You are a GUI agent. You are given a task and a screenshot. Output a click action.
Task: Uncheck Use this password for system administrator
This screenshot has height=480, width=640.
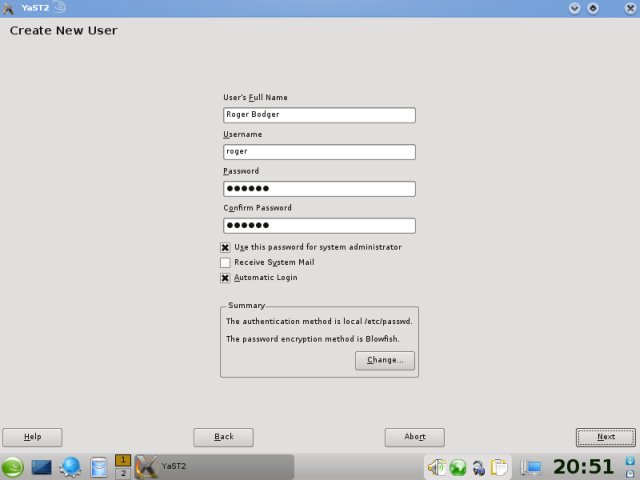pyautogui.click(x=225, y=247)
